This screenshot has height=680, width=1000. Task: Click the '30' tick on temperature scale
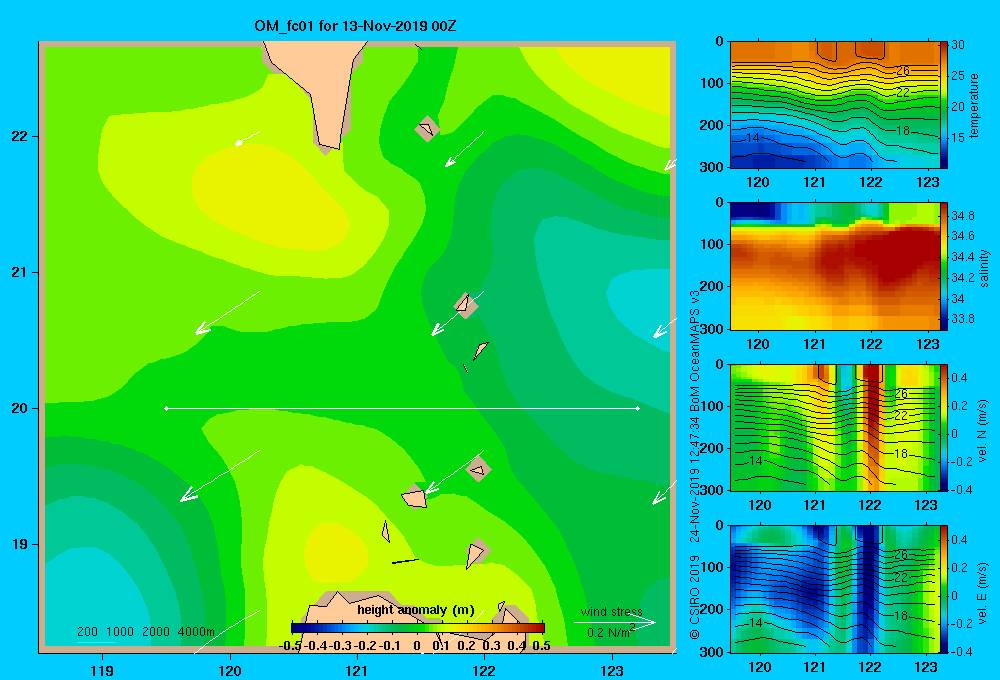(x=958, y=45)
